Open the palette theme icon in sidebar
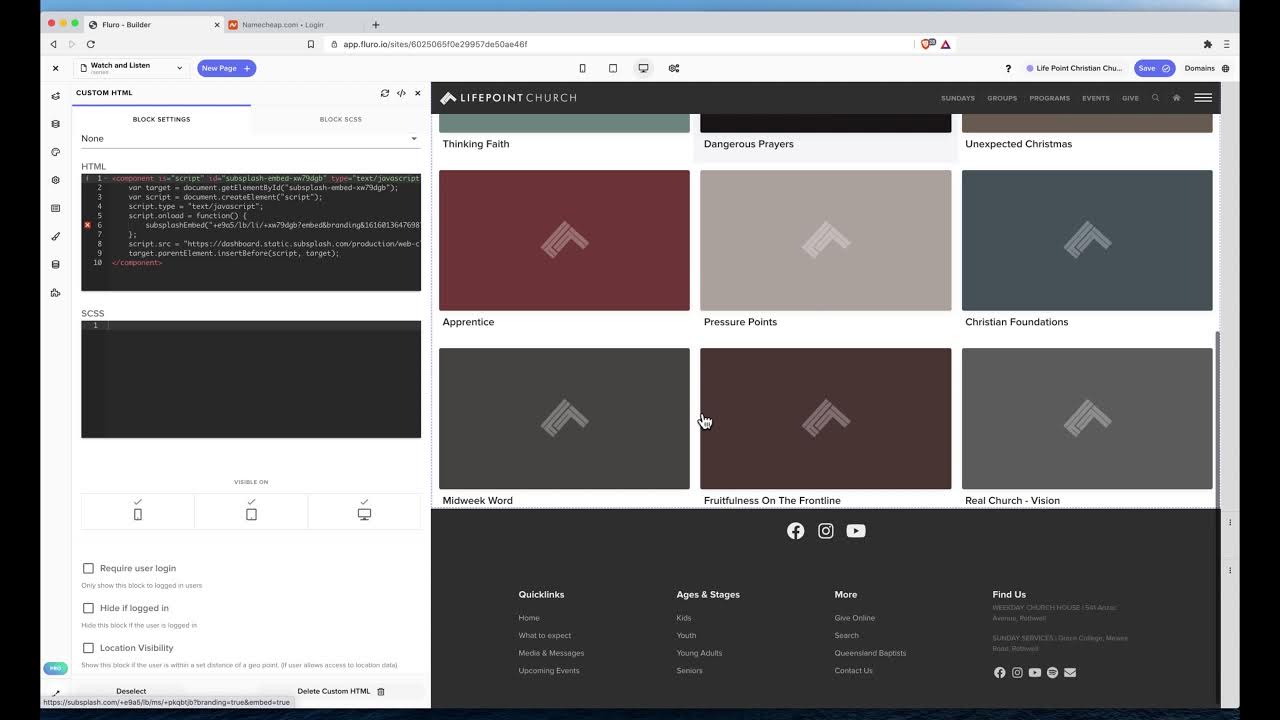 pyautogui.click(x=56, y=152)
